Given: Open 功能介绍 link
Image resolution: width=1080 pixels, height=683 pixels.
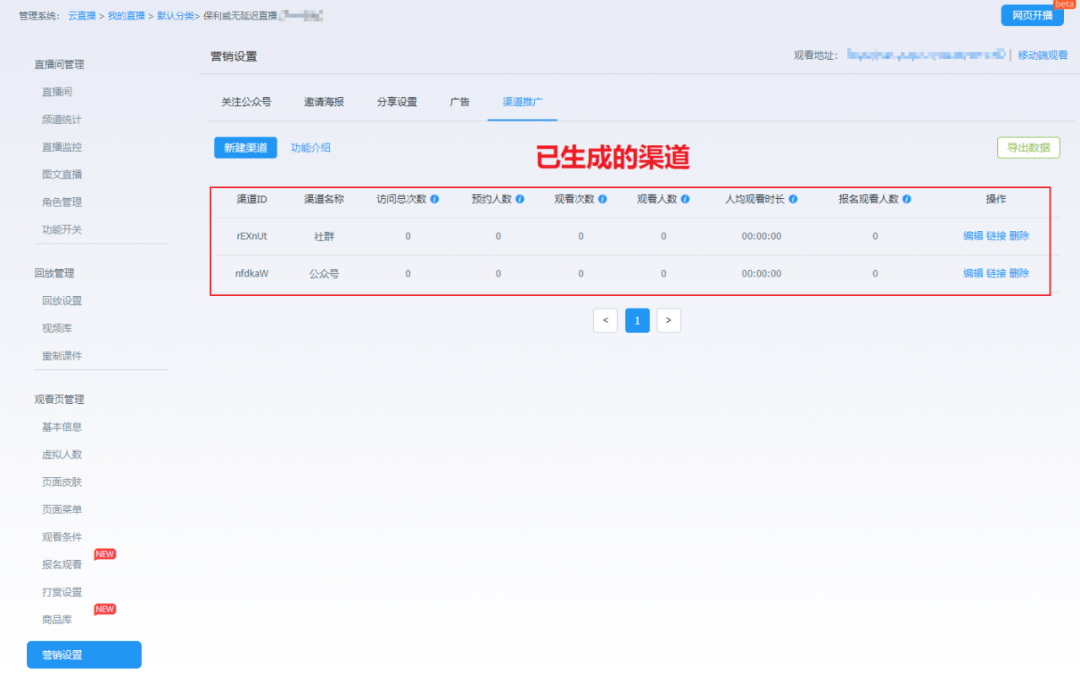Looking at the screenshot, I should [x=311, y=148].
